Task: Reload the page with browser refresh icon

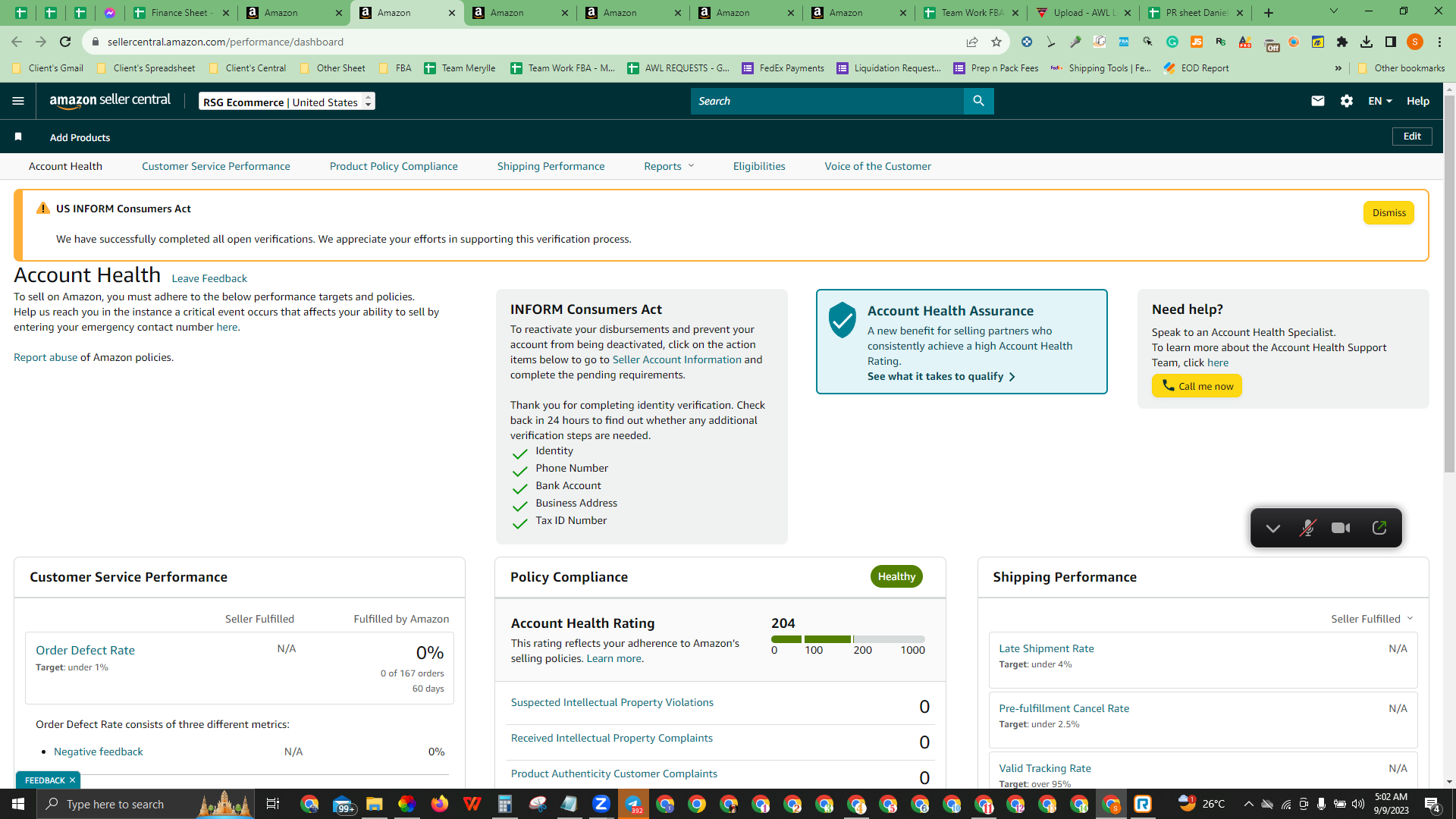Action: (x=65, y=42)
